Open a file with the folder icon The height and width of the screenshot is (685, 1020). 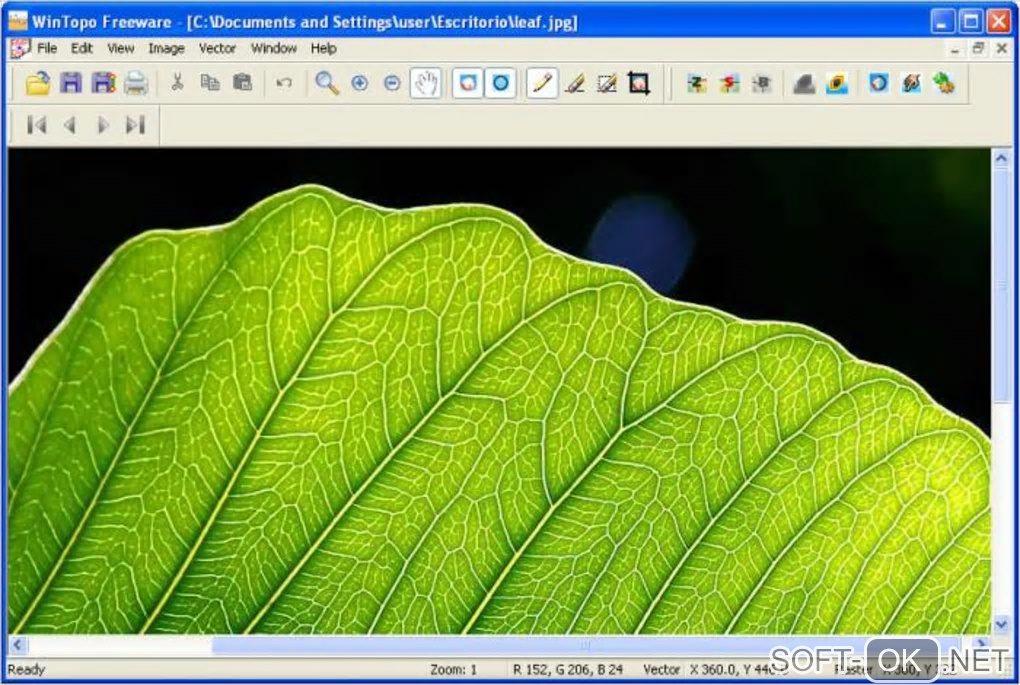pos(38,83)
